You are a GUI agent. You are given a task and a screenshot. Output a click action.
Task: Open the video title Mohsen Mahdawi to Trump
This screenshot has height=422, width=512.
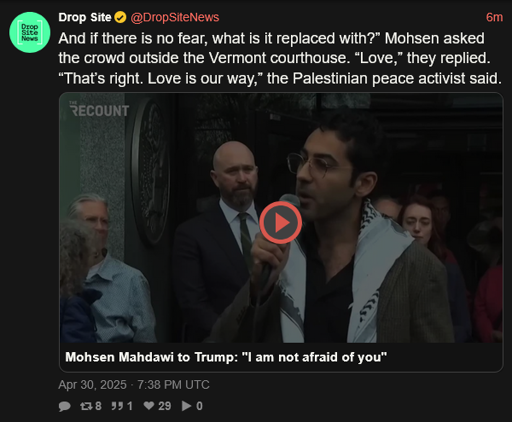point(226,357)
